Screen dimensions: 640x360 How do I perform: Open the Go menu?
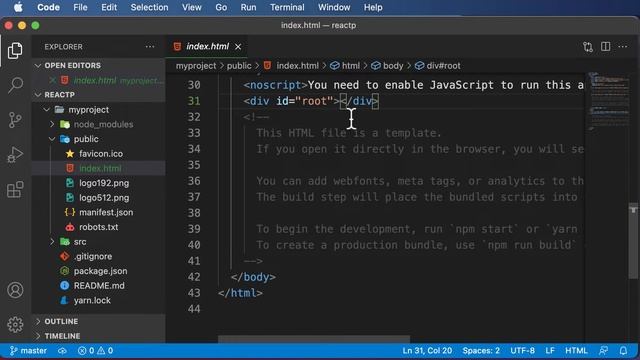point(221,7)
